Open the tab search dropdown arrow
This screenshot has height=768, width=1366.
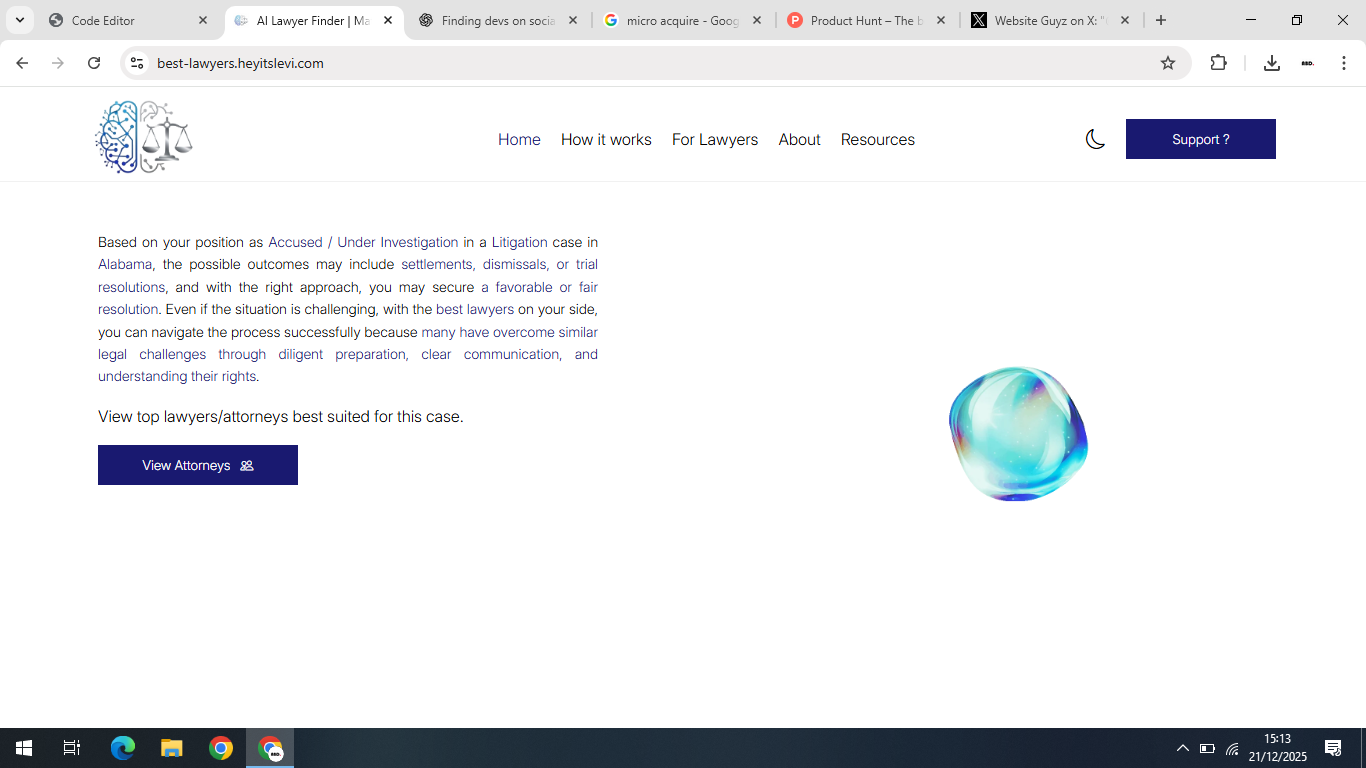pos(19,20)
